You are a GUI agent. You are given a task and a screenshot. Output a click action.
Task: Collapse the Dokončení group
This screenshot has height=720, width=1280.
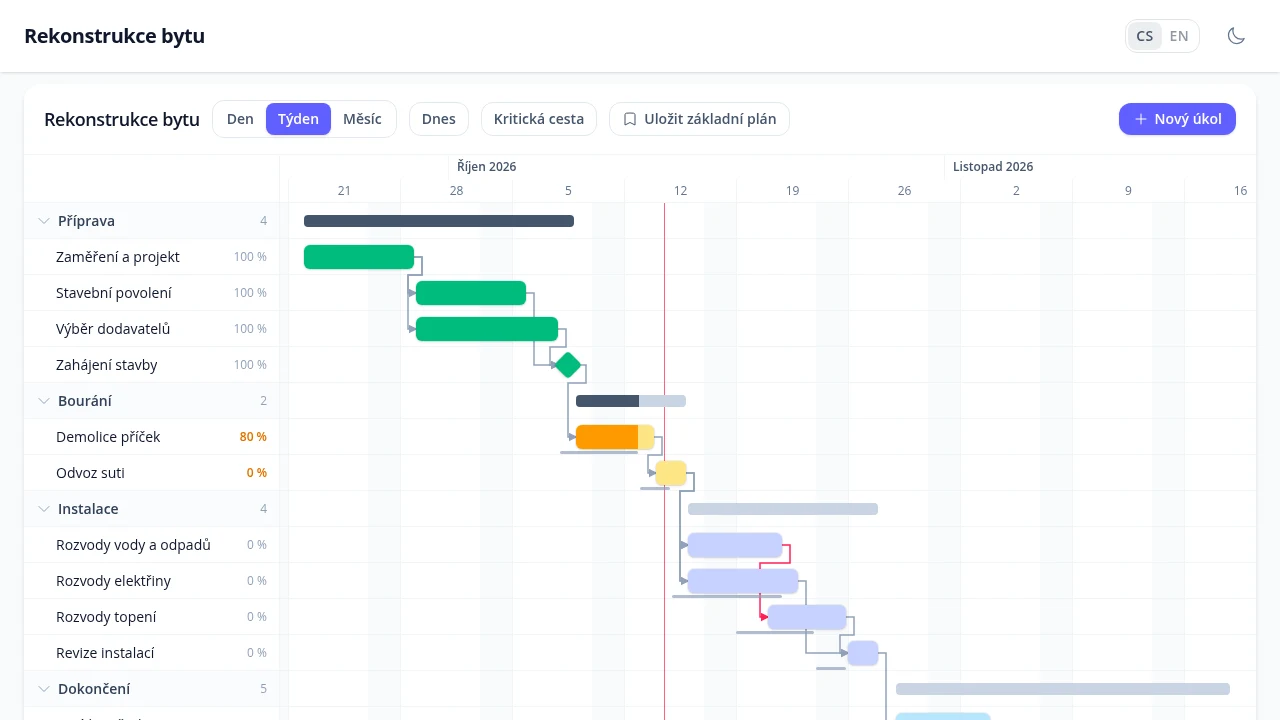(44, 689)
